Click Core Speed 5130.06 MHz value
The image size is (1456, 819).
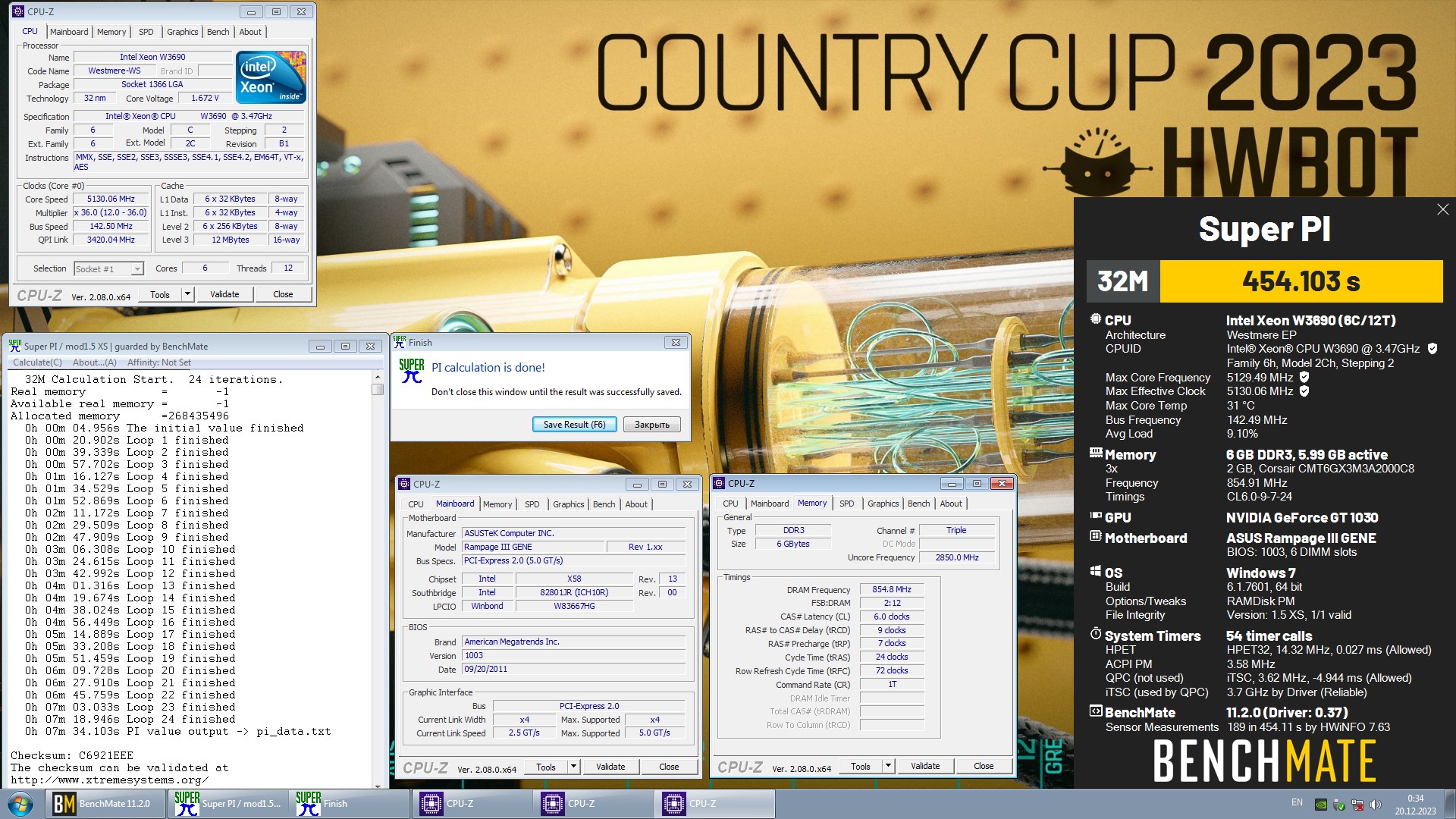coord(111,199)
